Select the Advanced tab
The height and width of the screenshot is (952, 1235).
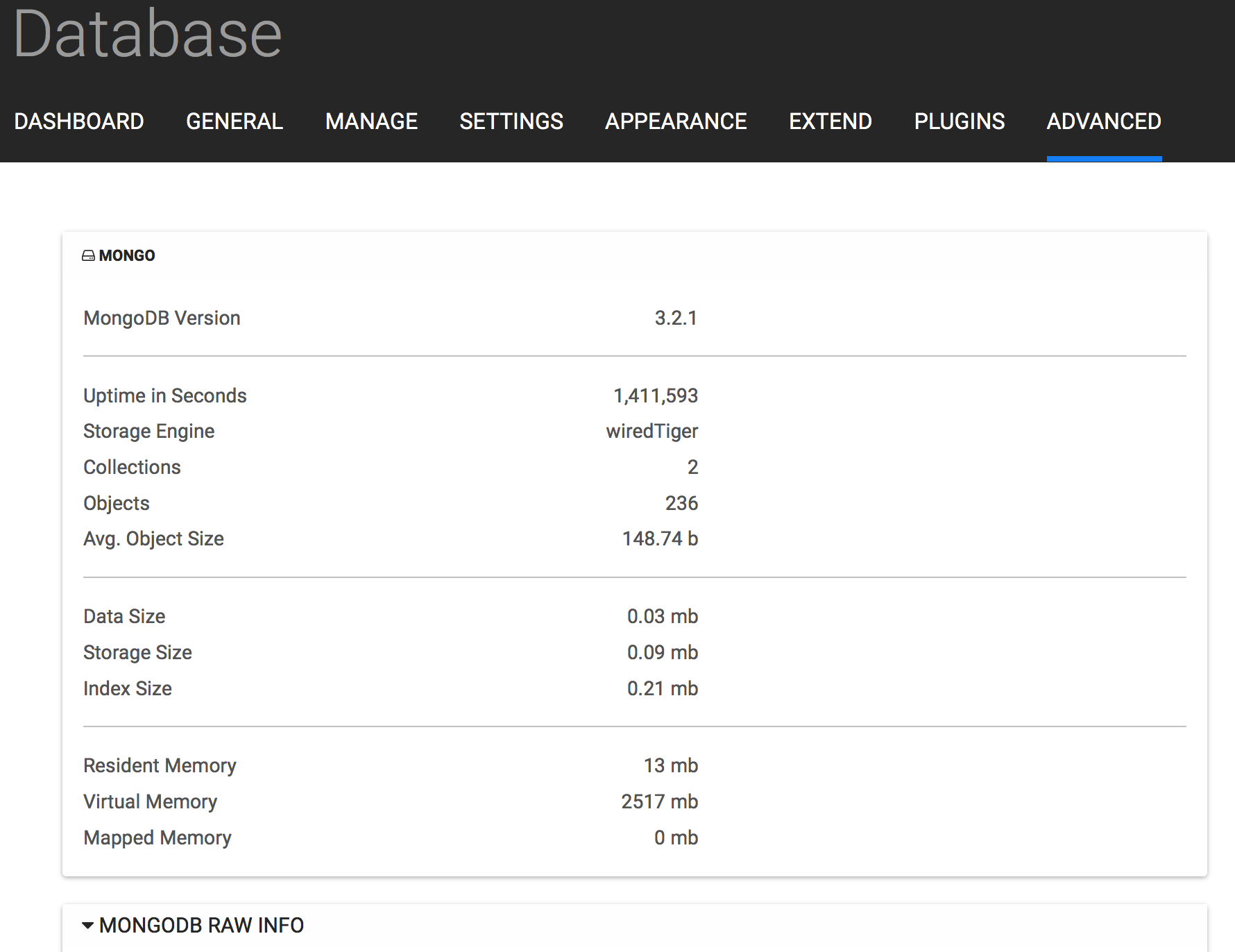(x=1104, y=121)
